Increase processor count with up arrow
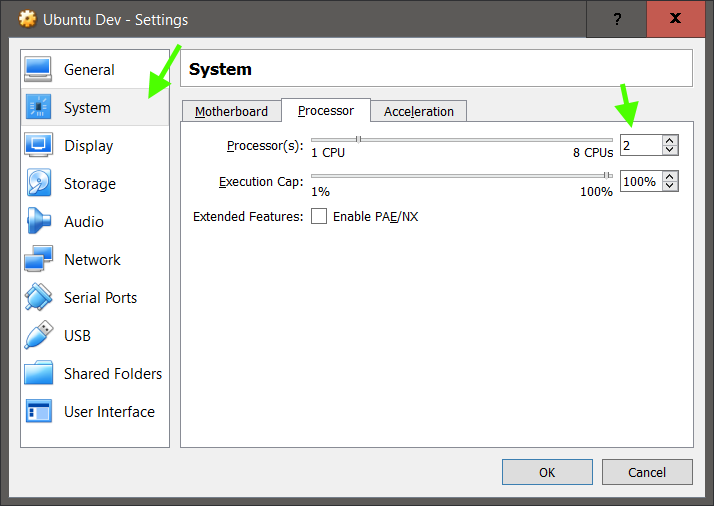This screenshot has width=714, height=506. (x=670, y=140)
